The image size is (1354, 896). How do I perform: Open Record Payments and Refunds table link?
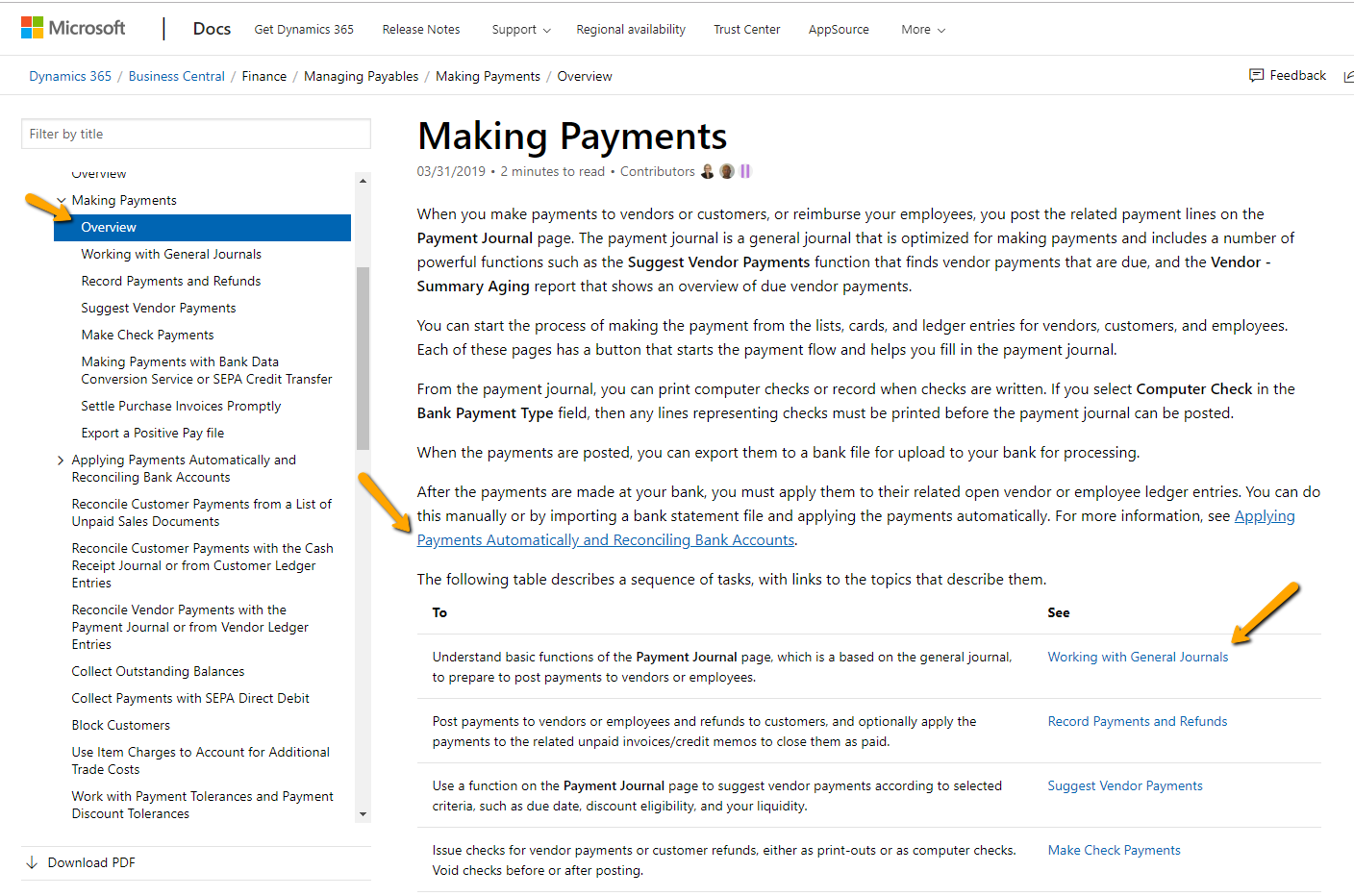click(x=1138, y=722)
